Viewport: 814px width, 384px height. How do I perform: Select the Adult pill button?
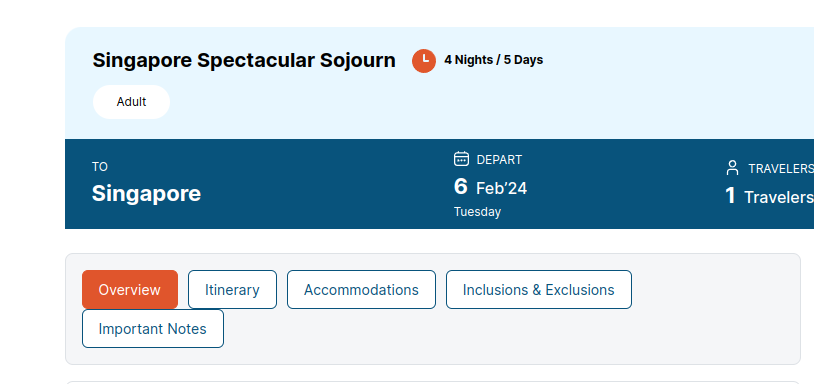coord(131,102)
